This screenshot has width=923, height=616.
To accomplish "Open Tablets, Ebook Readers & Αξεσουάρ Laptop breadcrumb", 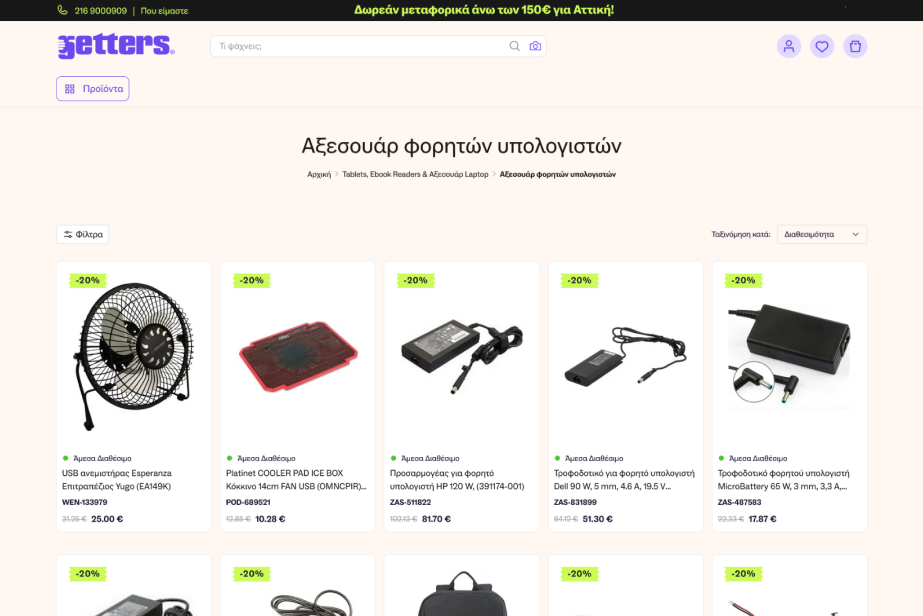I will 415,174.
